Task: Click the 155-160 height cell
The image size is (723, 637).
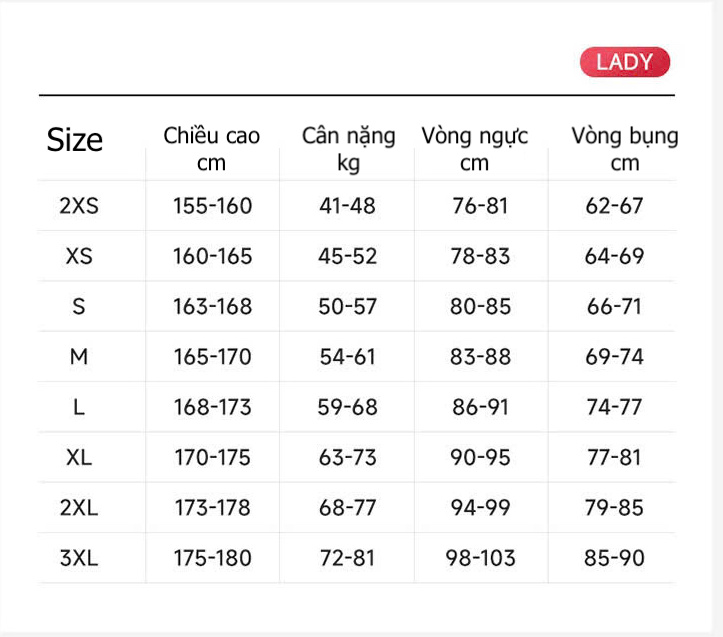Action: point(213,206)
